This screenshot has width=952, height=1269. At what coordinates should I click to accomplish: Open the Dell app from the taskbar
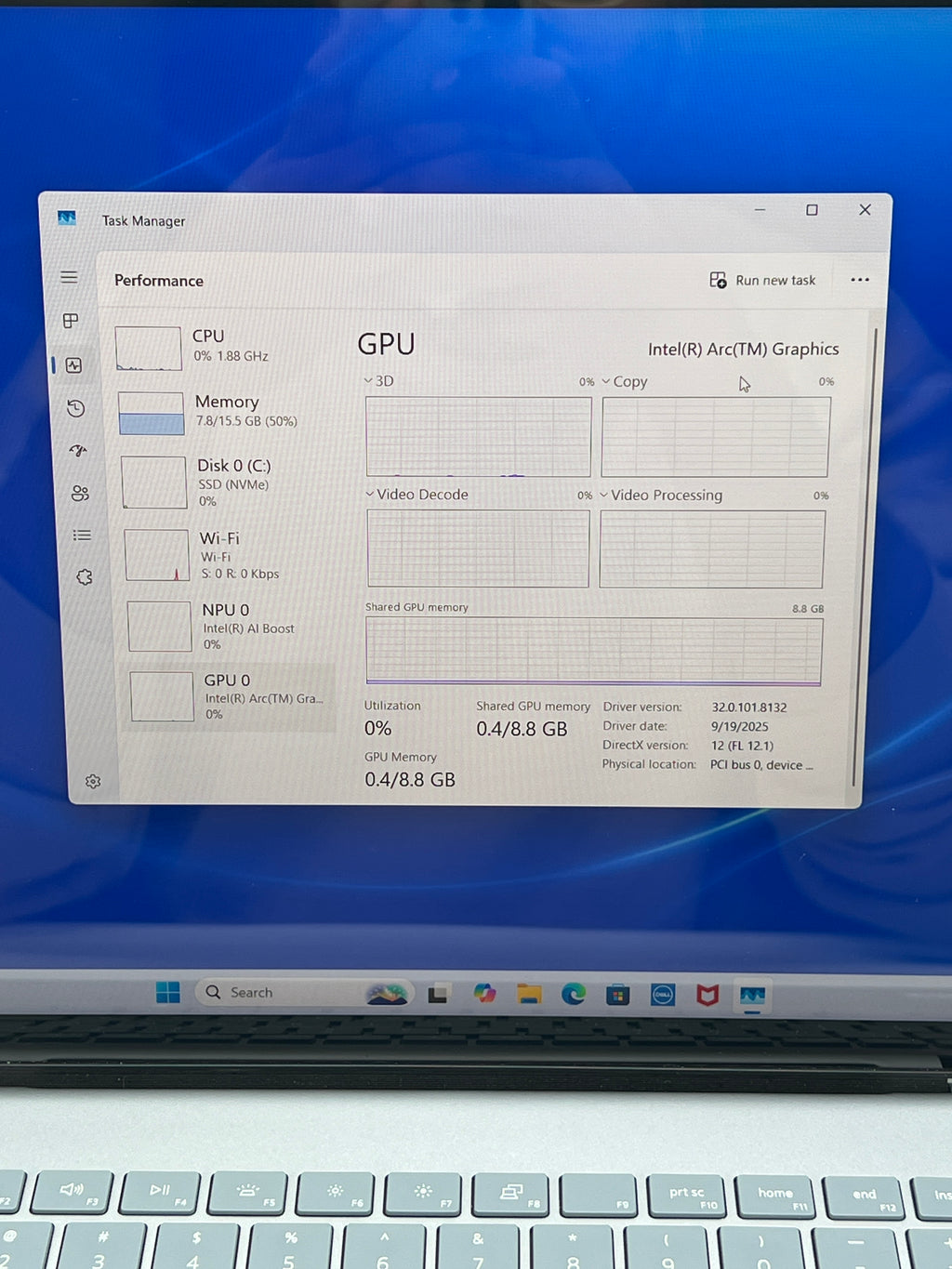tap(663, 996)
